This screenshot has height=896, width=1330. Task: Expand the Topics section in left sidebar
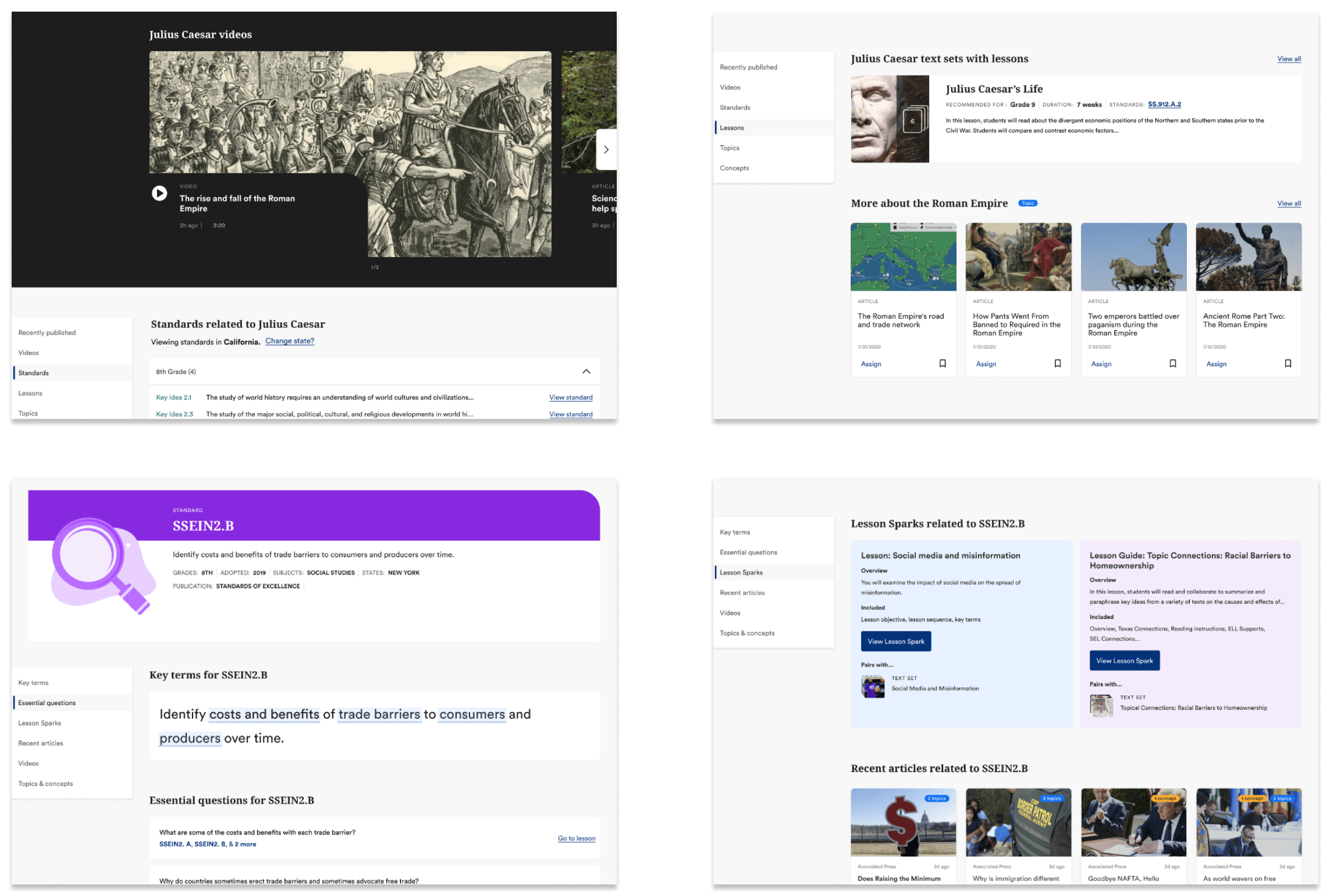[x=28, y=413]
